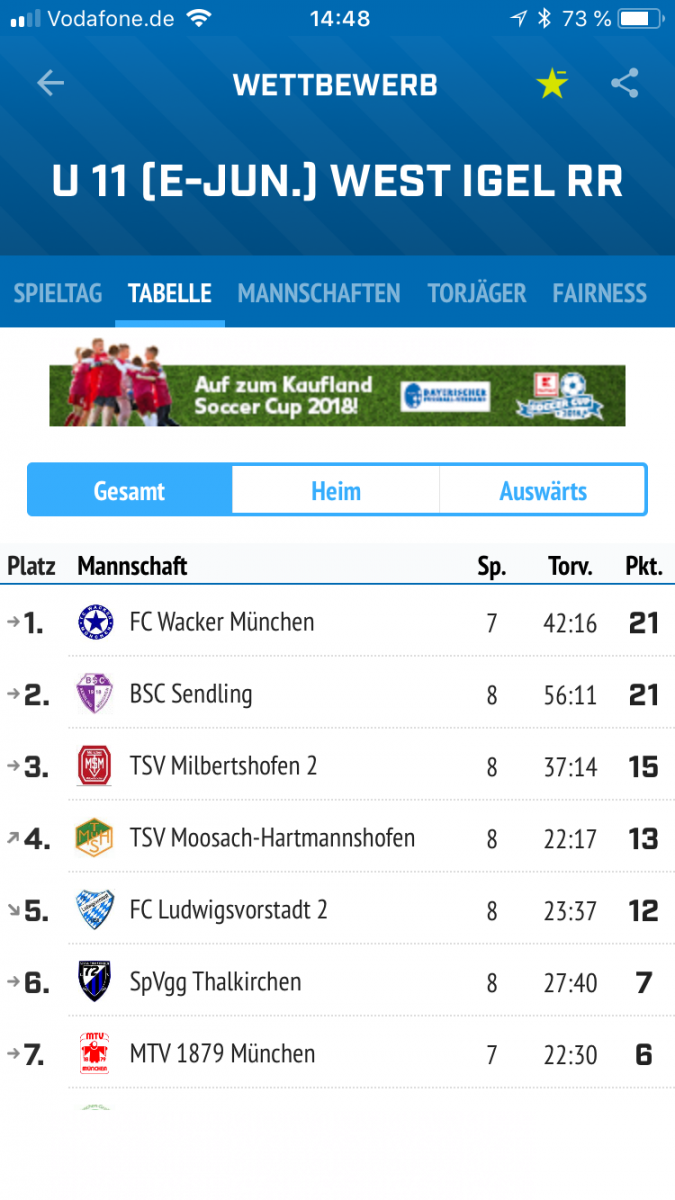Toggle the yellow favorite star

[552, 84]
